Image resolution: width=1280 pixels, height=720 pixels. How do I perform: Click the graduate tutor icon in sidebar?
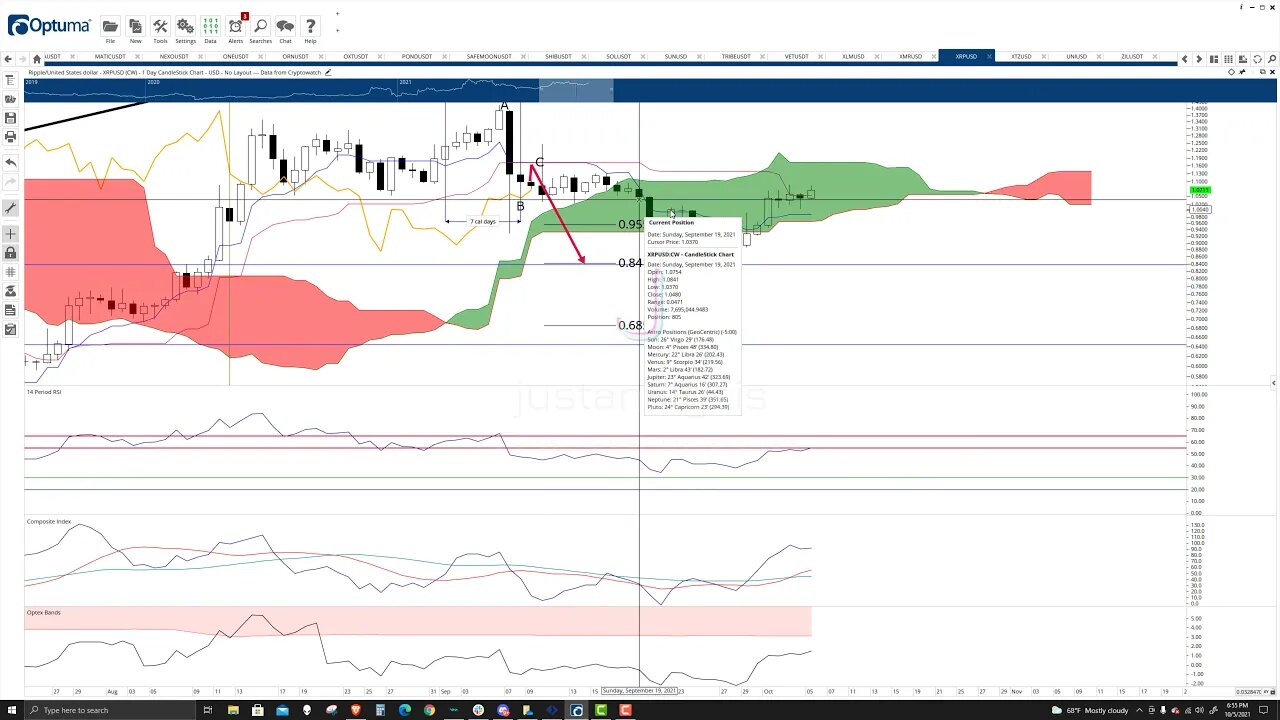pos(10,291)
